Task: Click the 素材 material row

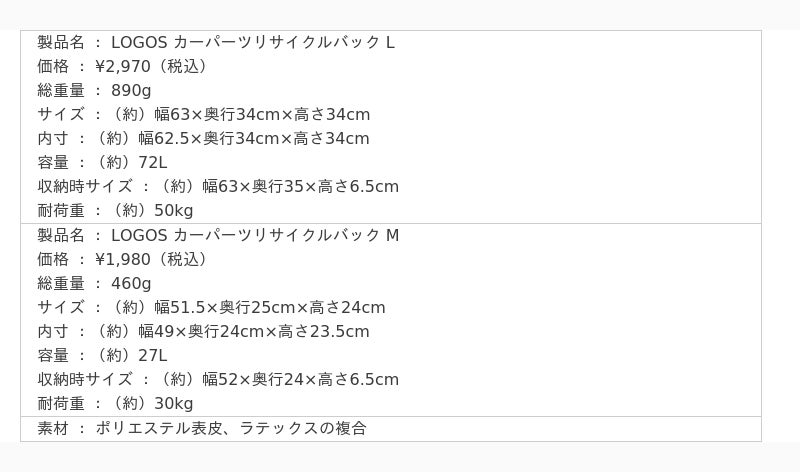Action: coord(391,429)
